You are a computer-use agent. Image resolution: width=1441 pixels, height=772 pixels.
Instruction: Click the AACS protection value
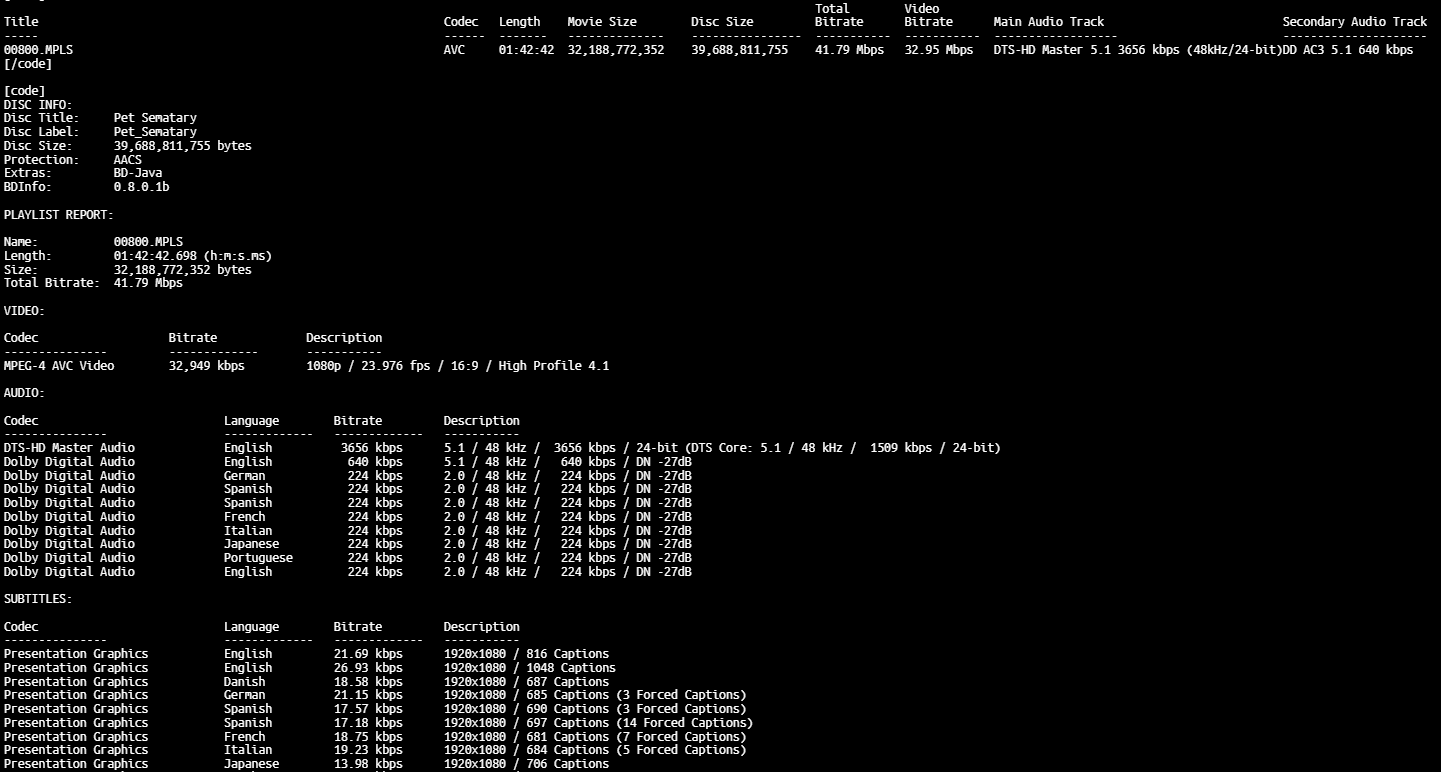point(128,160)
